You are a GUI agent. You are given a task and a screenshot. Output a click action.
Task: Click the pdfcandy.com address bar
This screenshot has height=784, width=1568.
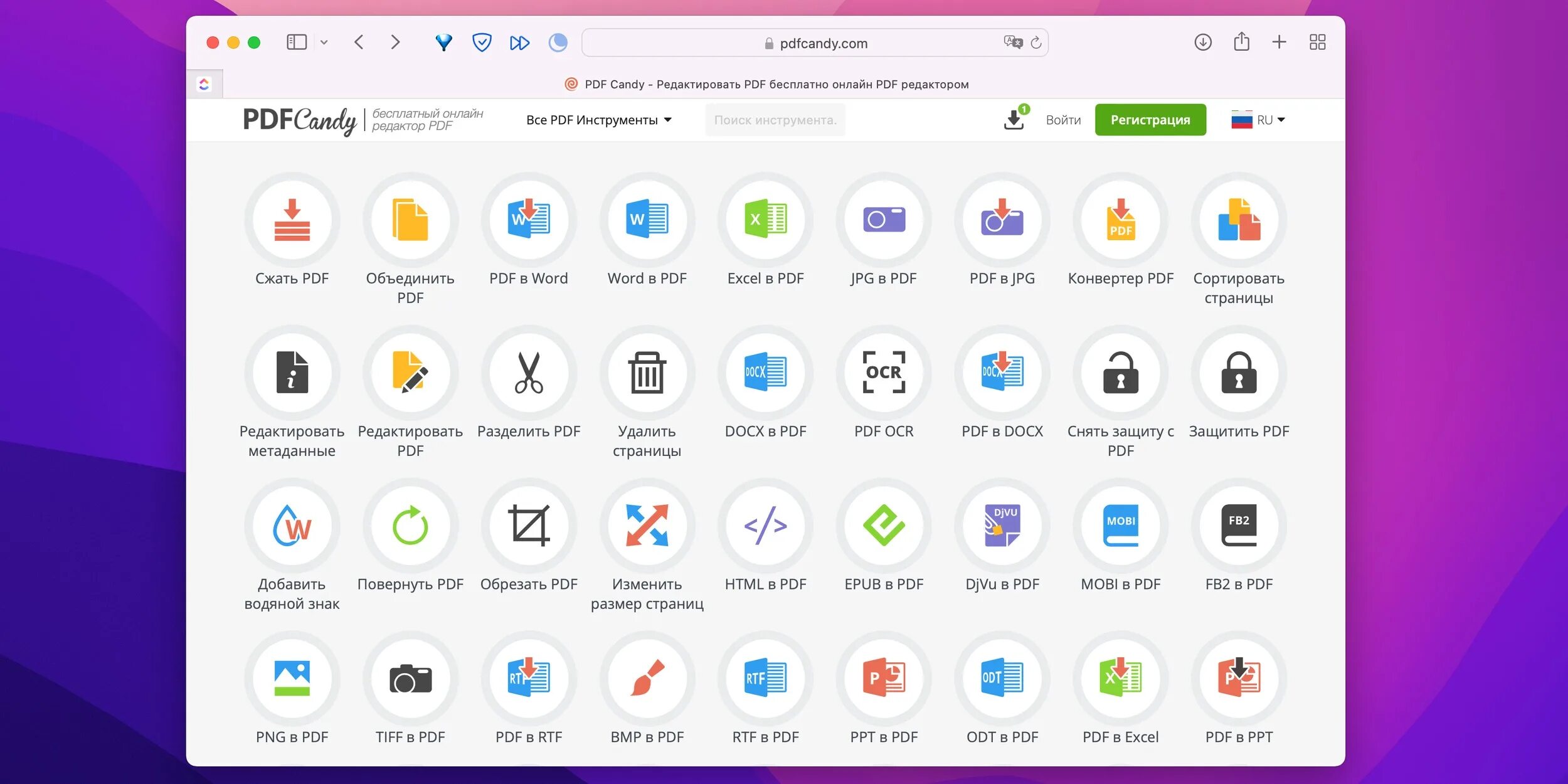pos(815,43)
